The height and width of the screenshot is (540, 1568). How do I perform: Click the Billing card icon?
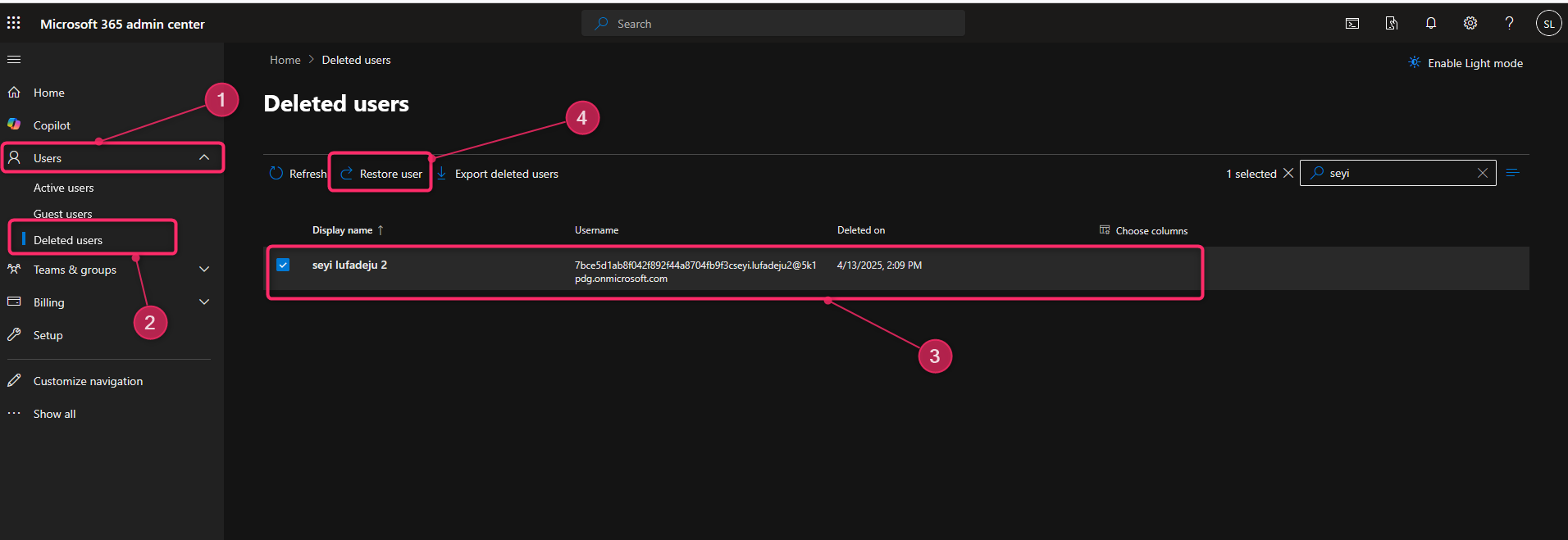(14, 302)
